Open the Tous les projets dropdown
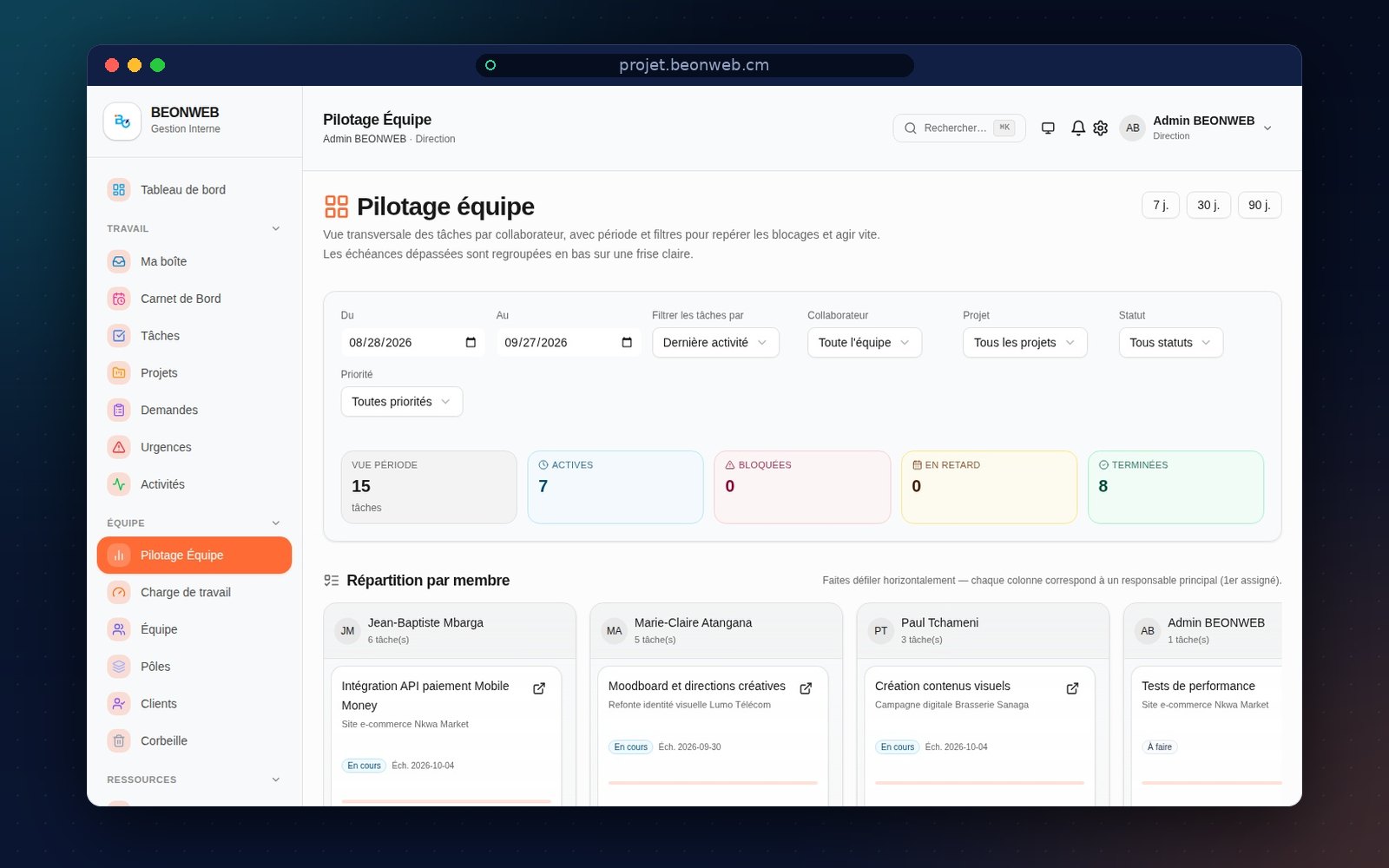This screenshot has height=868, width=1389. point(1024,343)
